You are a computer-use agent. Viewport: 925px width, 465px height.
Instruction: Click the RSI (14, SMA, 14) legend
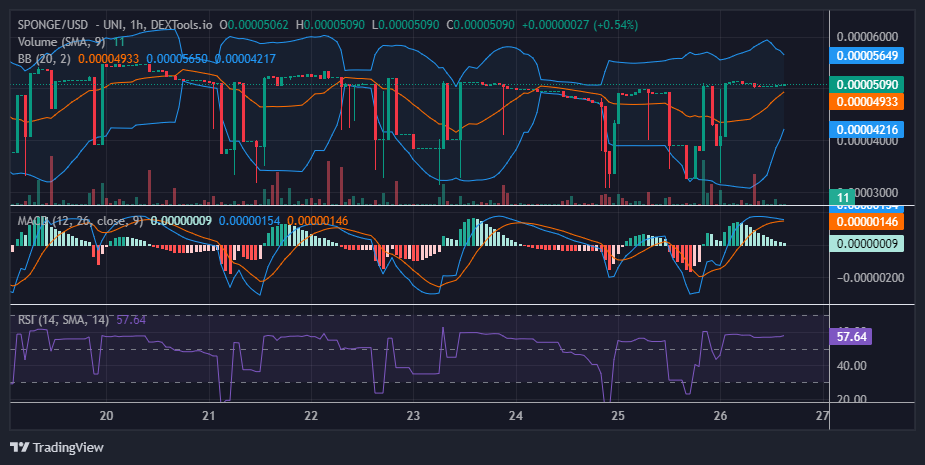(x=63, y=320)
